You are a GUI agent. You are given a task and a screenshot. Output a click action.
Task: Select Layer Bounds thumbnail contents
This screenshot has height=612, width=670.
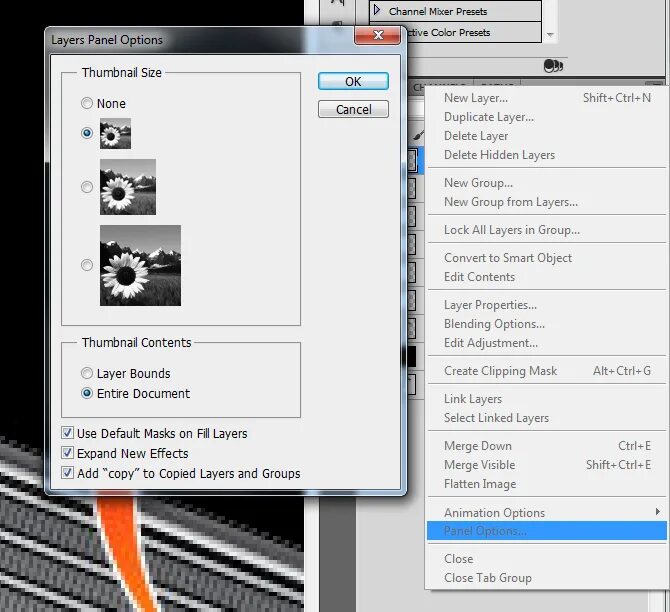point(87,373)
